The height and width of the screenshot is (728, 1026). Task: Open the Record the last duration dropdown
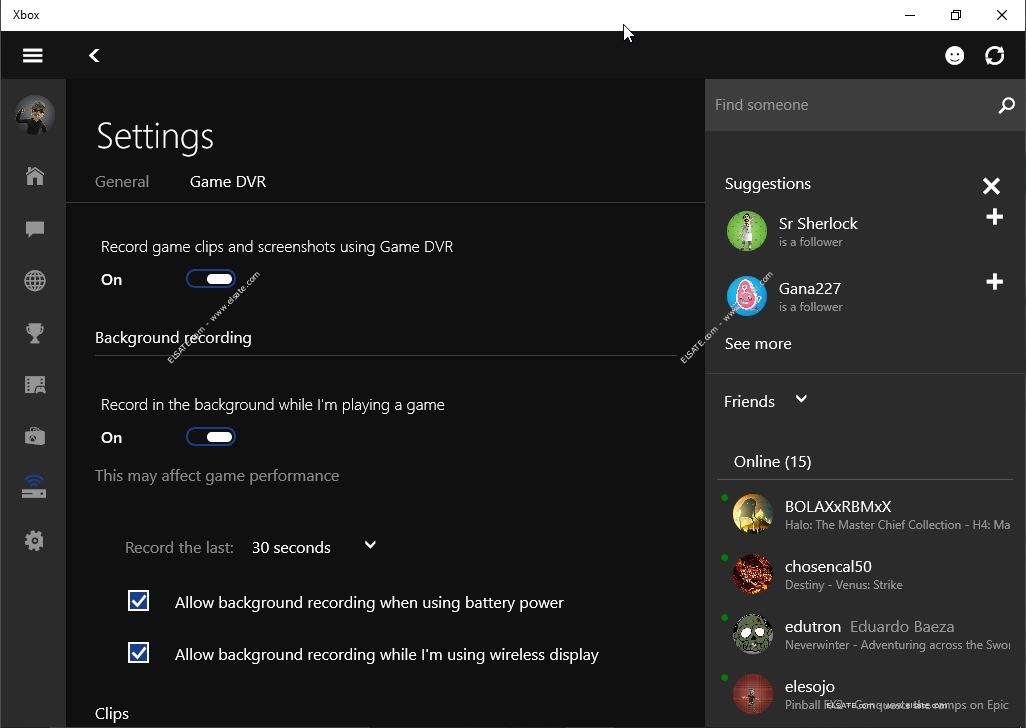(x=314, y=547)
